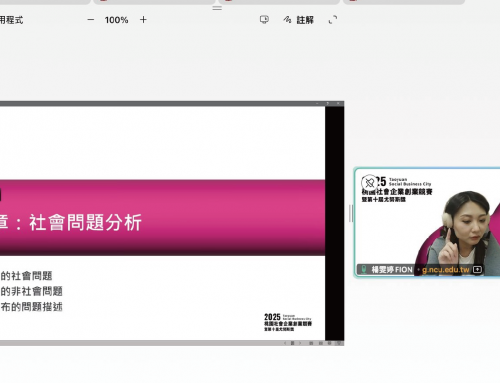Click the green microphone icon on the video tile
500x383 pixels.
point(364,269)
